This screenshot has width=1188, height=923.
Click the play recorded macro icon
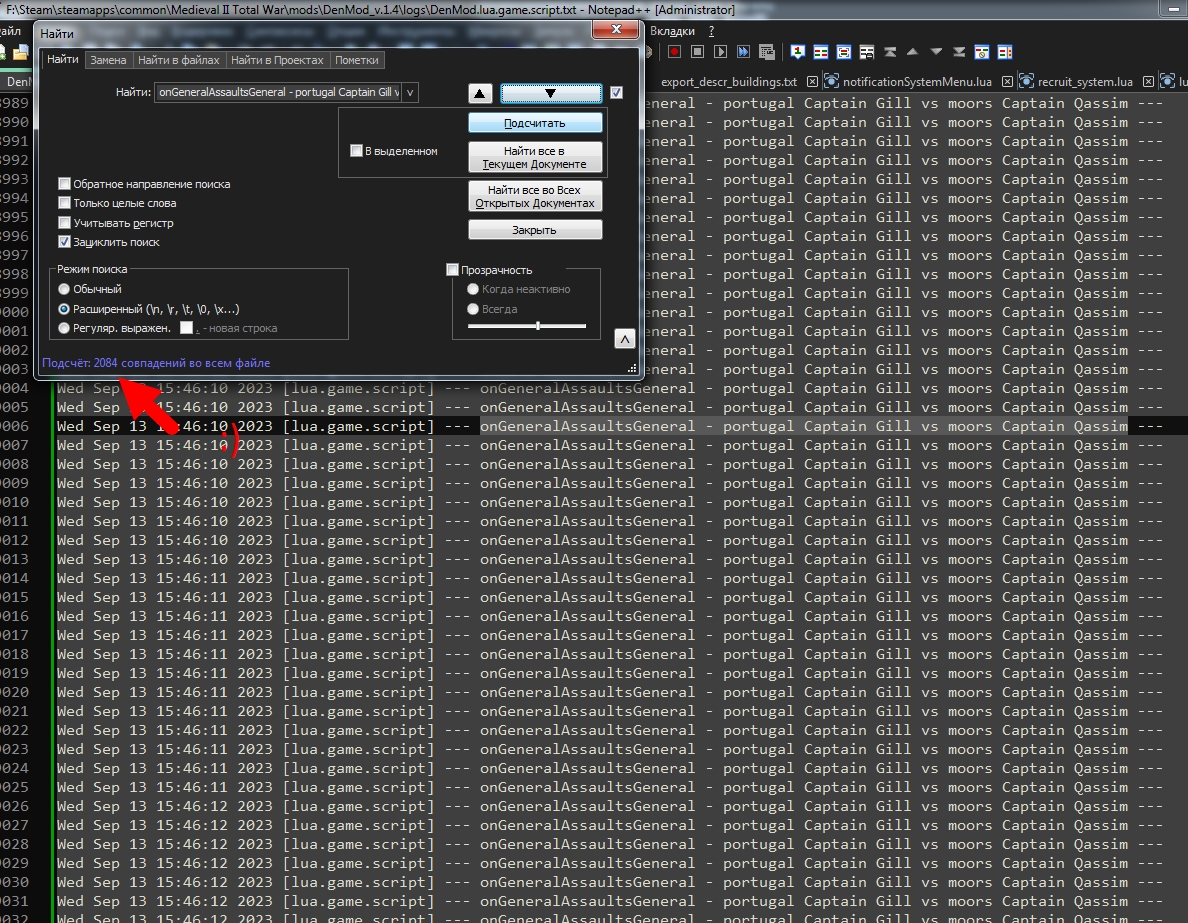(x=721, y=52)
